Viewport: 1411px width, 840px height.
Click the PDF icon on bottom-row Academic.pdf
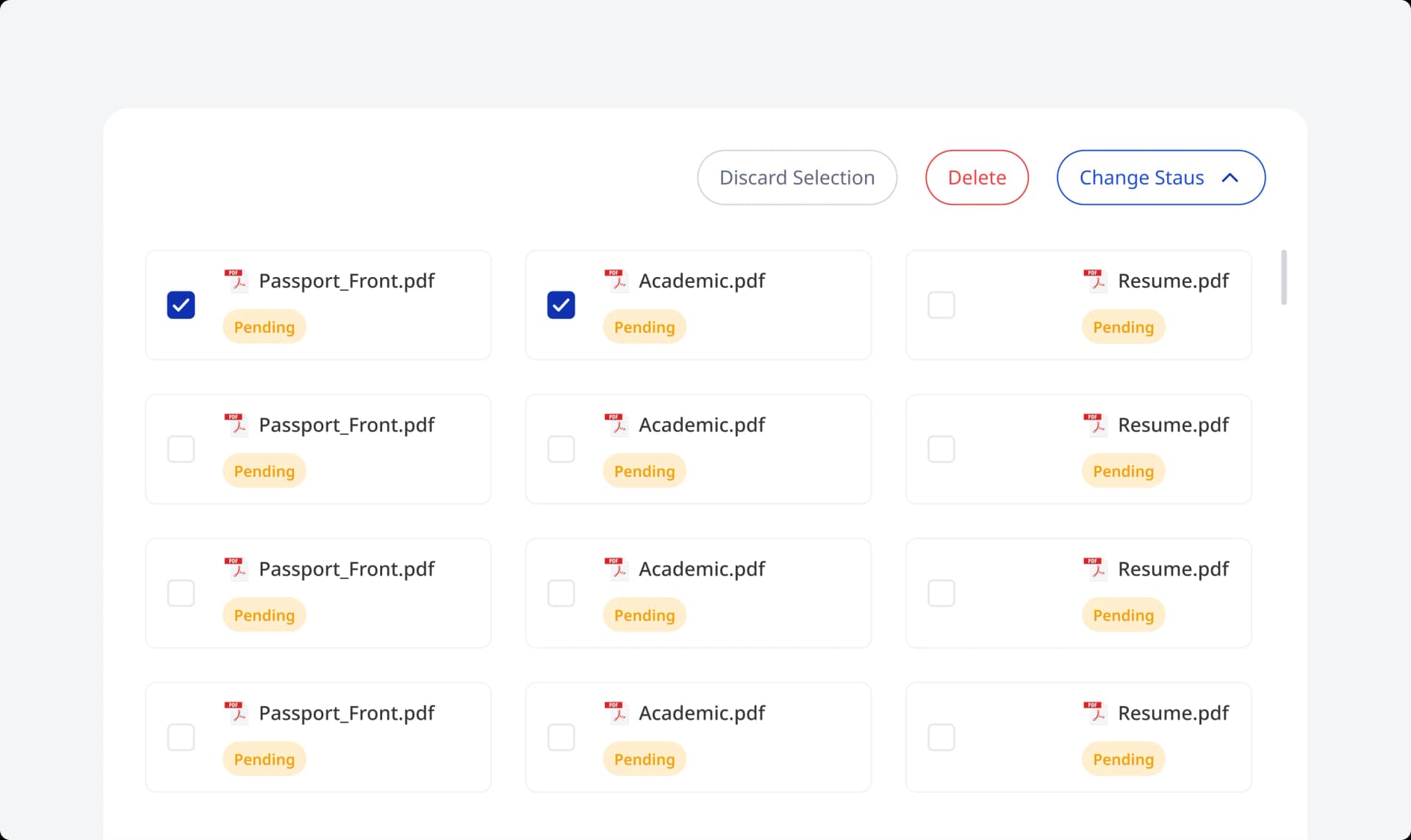tap(617, 712)
